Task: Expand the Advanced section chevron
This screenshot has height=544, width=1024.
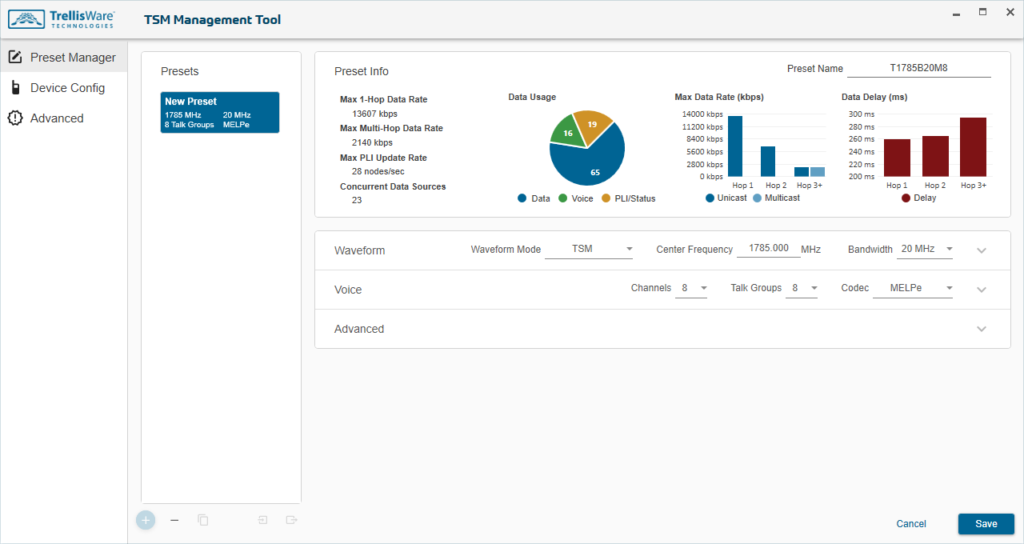Action: [981, 329]
